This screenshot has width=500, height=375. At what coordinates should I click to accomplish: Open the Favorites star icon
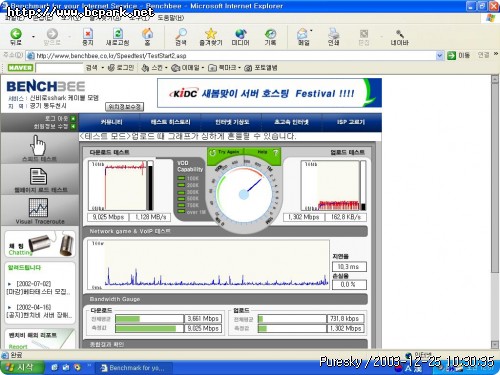point(211,33)
